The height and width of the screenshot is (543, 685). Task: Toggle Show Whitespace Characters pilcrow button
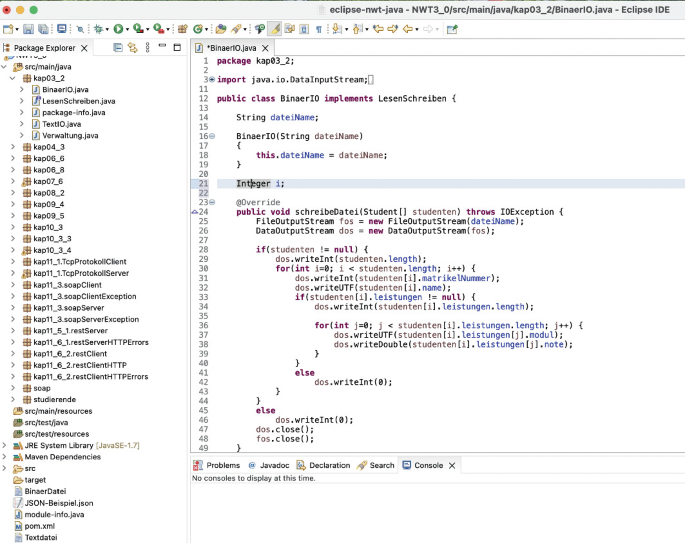pyautogui.click(x=318, y=29)
